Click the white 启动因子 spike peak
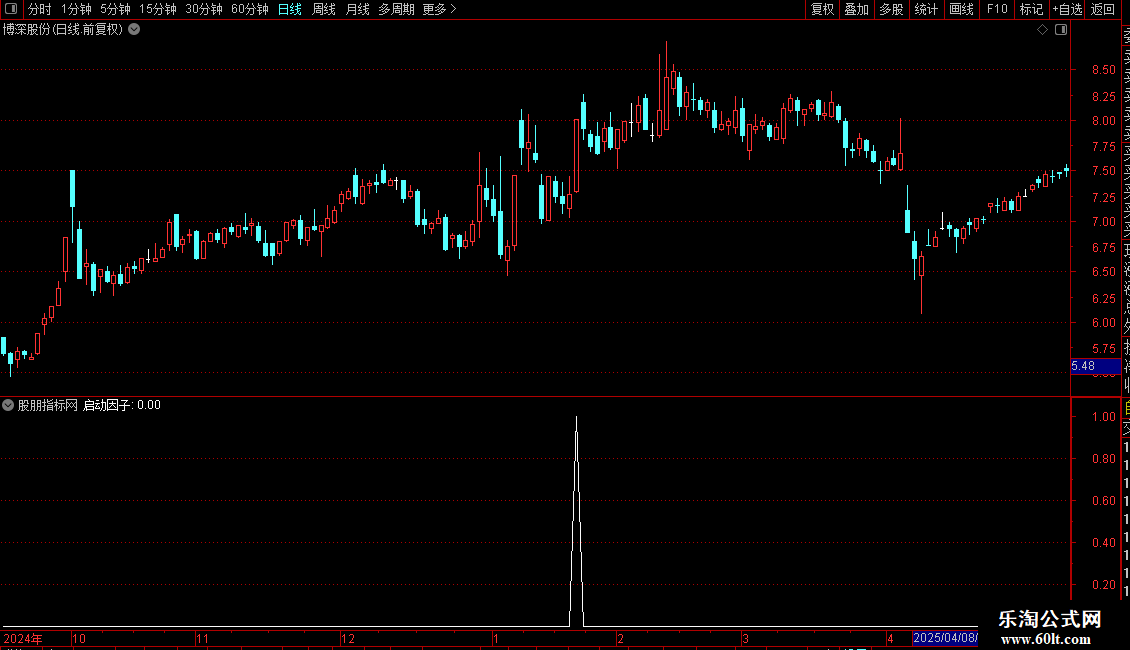 [x=577, y=418]
